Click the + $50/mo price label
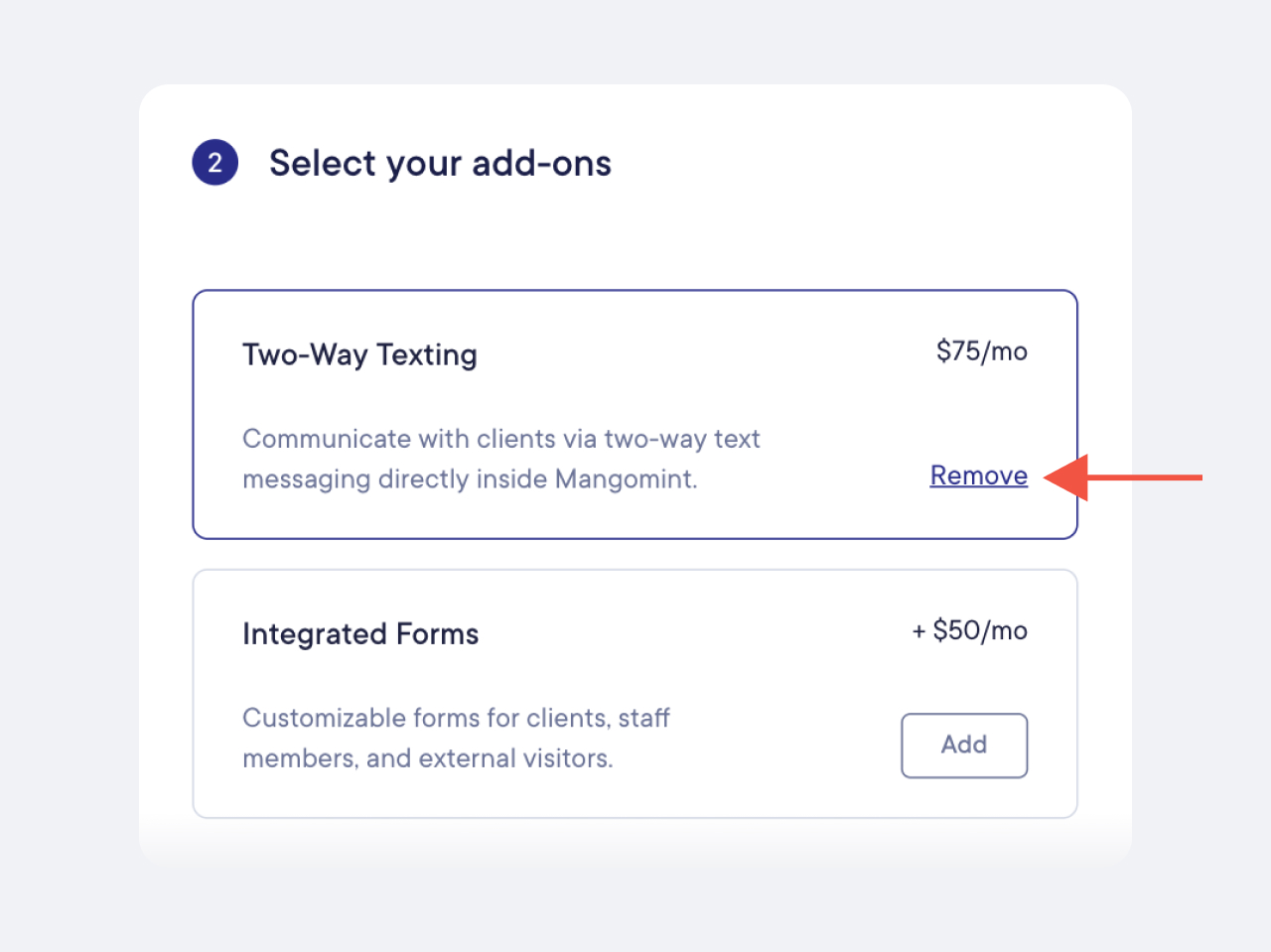This screenshot has height=952, width=1271. click(969, 630)
